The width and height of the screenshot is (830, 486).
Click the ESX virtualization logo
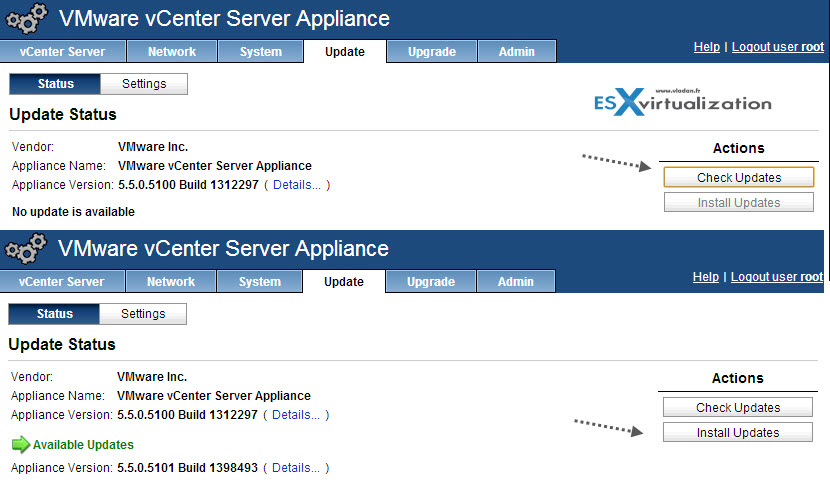coord(682,101)
